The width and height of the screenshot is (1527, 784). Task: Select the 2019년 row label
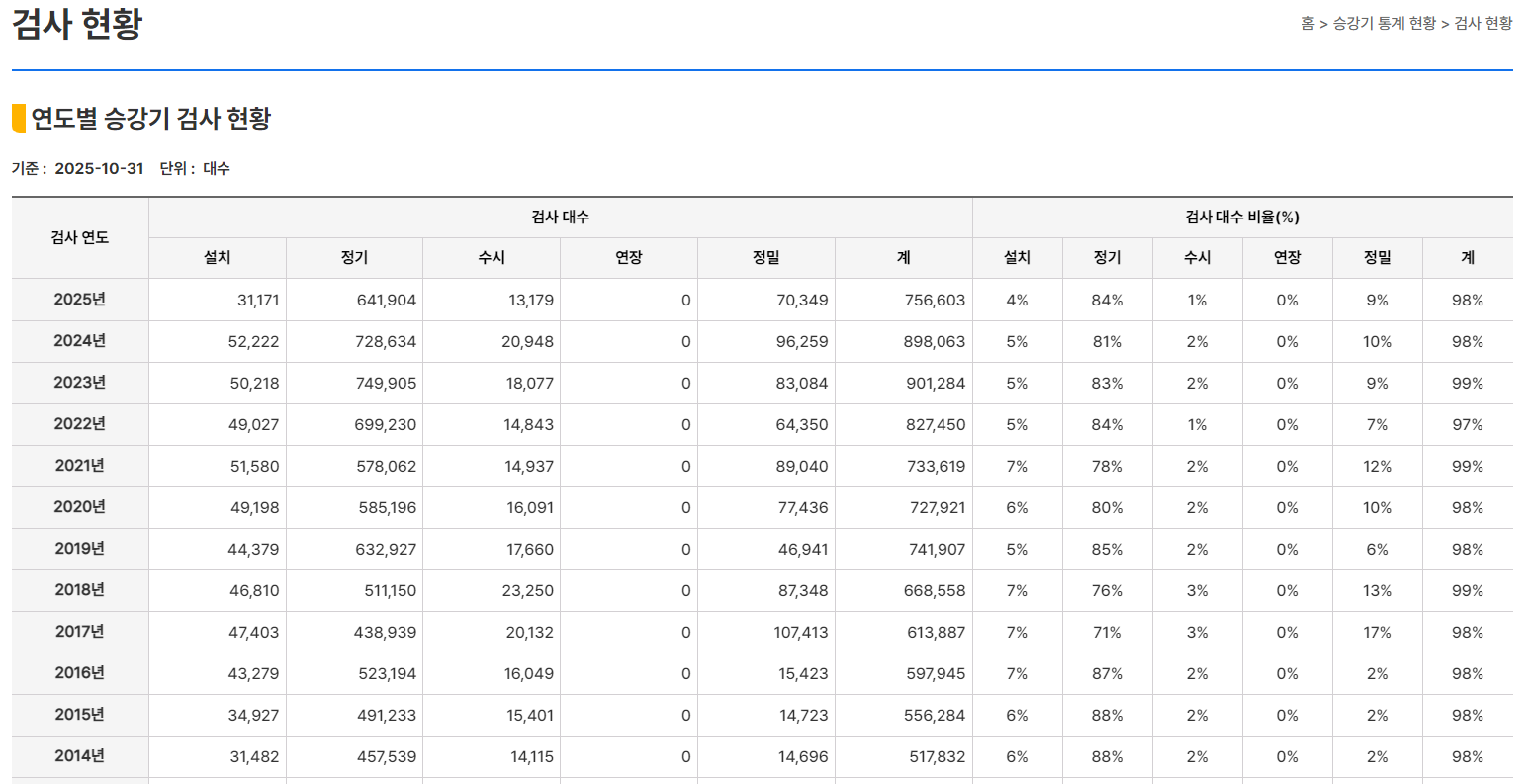[x=80, y=549]
